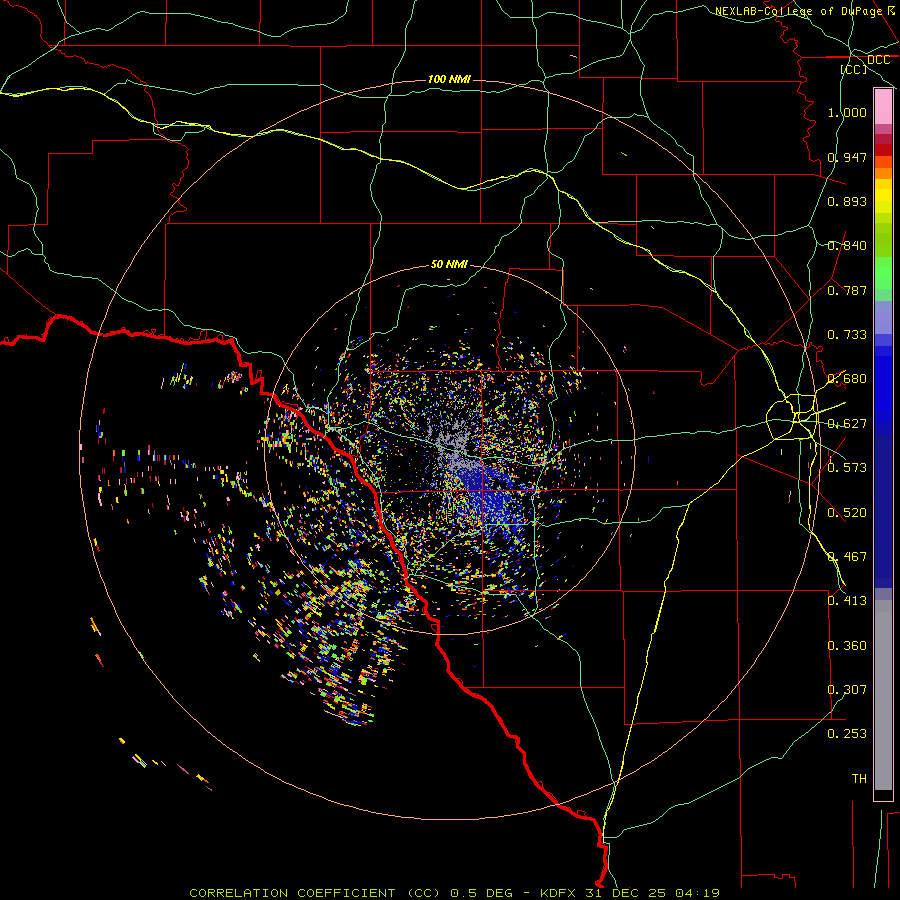This screenshot has width=900, height=900.
Task: Click the 50 NMI range ring label
Action: click(x=449, y=264)
